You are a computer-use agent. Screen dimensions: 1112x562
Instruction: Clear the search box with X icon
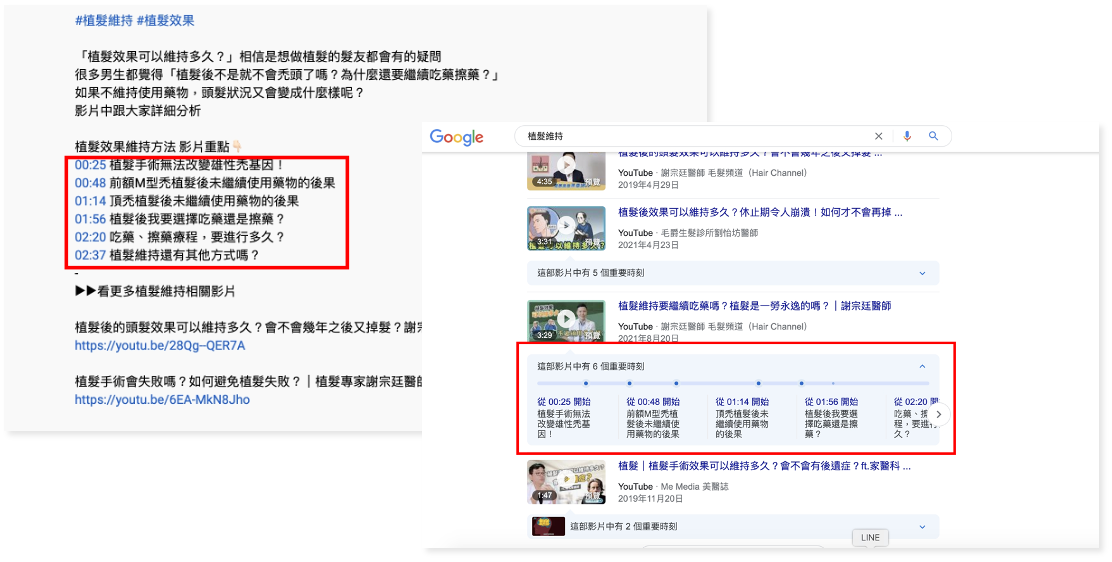pyautogui.click(x=879, y=136)
